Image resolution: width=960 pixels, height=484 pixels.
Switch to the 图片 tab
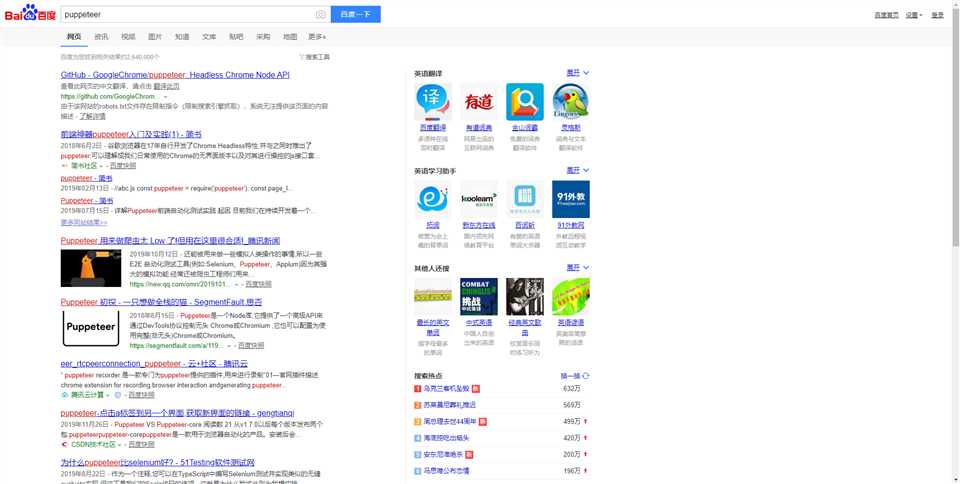(155, 37)
